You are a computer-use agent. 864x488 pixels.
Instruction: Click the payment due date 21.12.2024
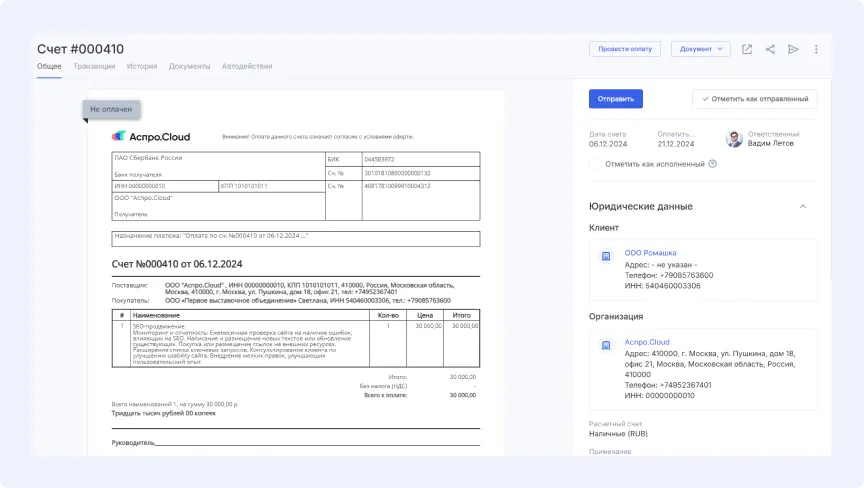[676, 144]
